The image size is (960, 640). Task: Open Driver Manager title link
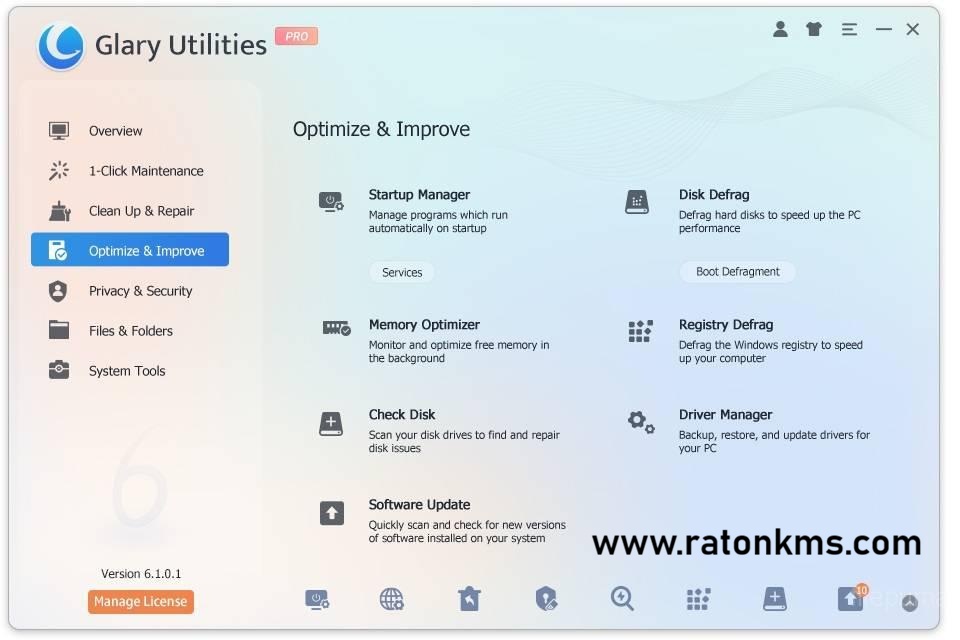725,415
